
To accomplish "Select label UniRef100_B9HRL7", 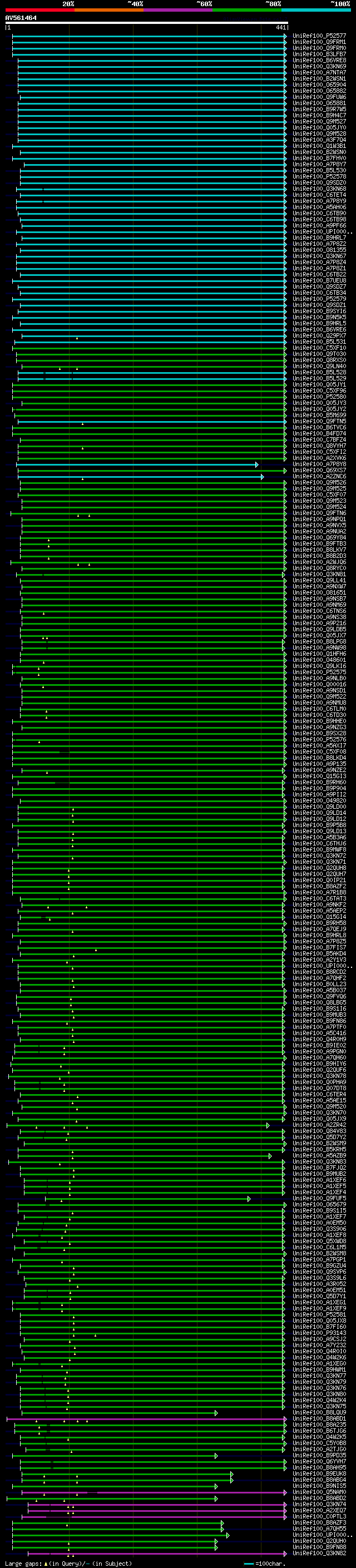I will coord(319,238).
